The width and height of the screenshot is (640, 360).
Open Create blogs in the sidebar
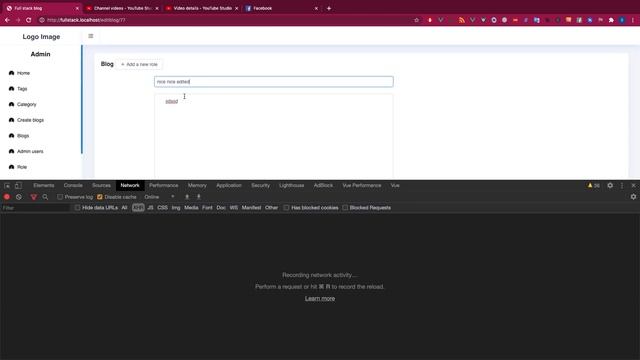pos(30,120)
